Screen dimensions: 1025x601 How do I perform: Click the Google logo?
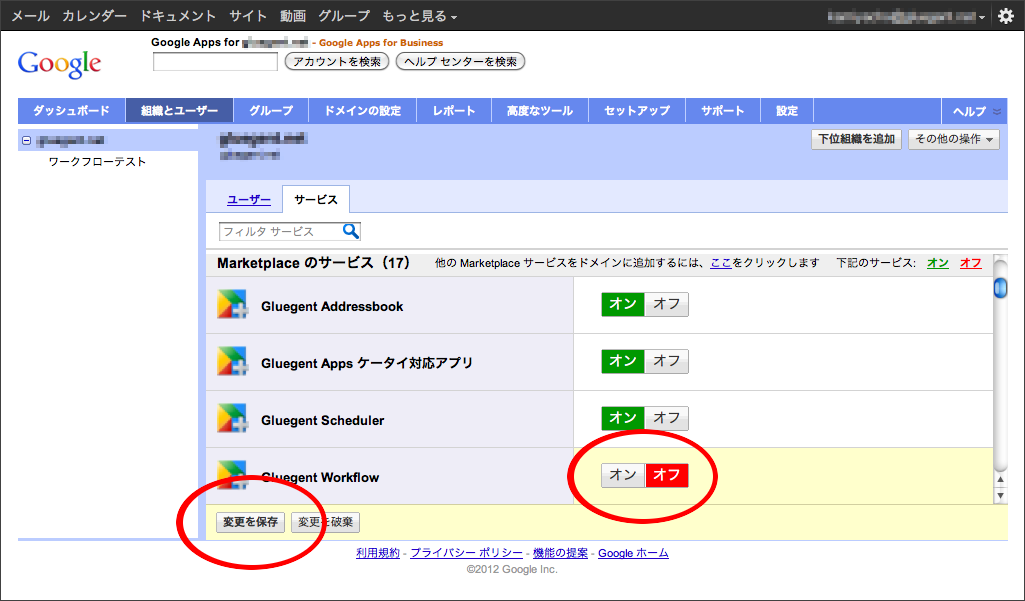pyautogui.click(x=59, y=63)
